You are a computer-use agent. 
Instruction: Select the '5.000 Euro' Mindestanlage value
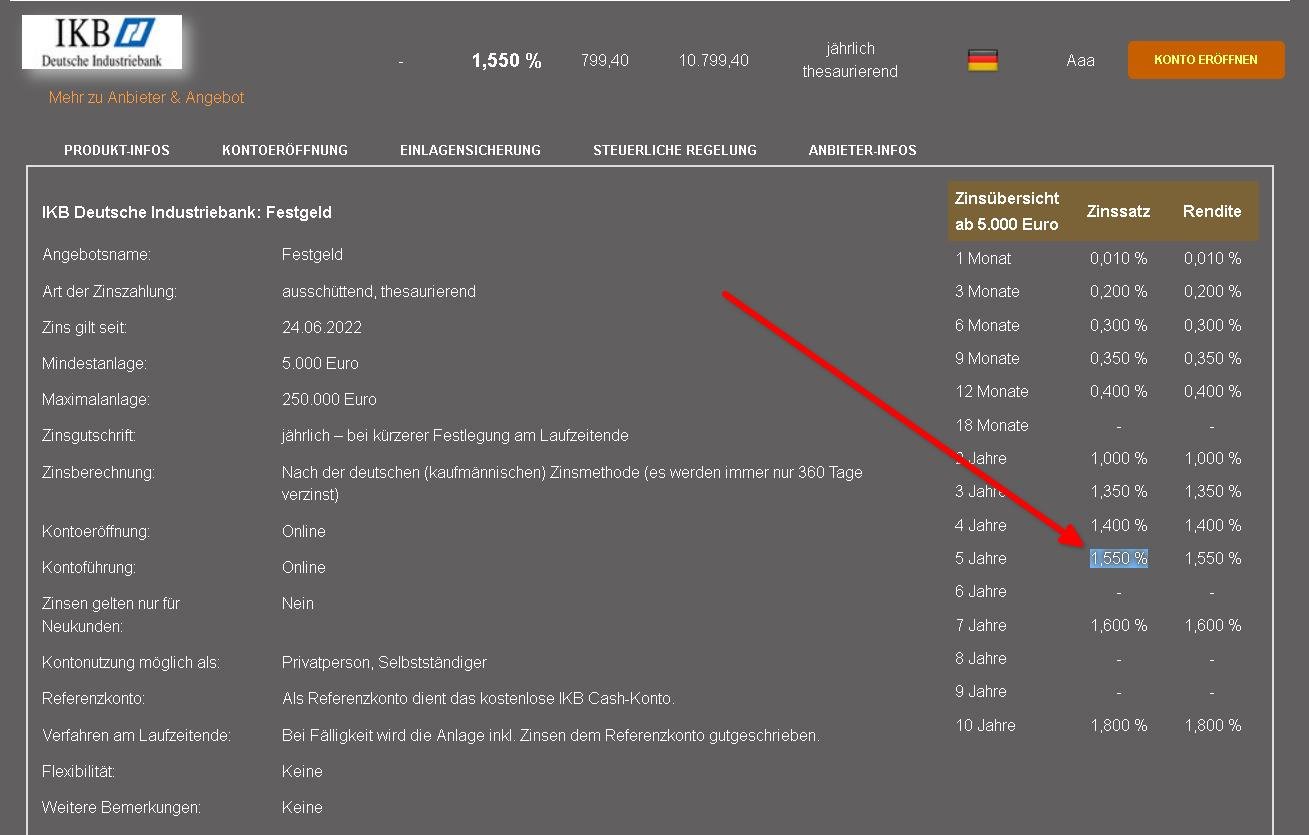[x=320, y=364]
